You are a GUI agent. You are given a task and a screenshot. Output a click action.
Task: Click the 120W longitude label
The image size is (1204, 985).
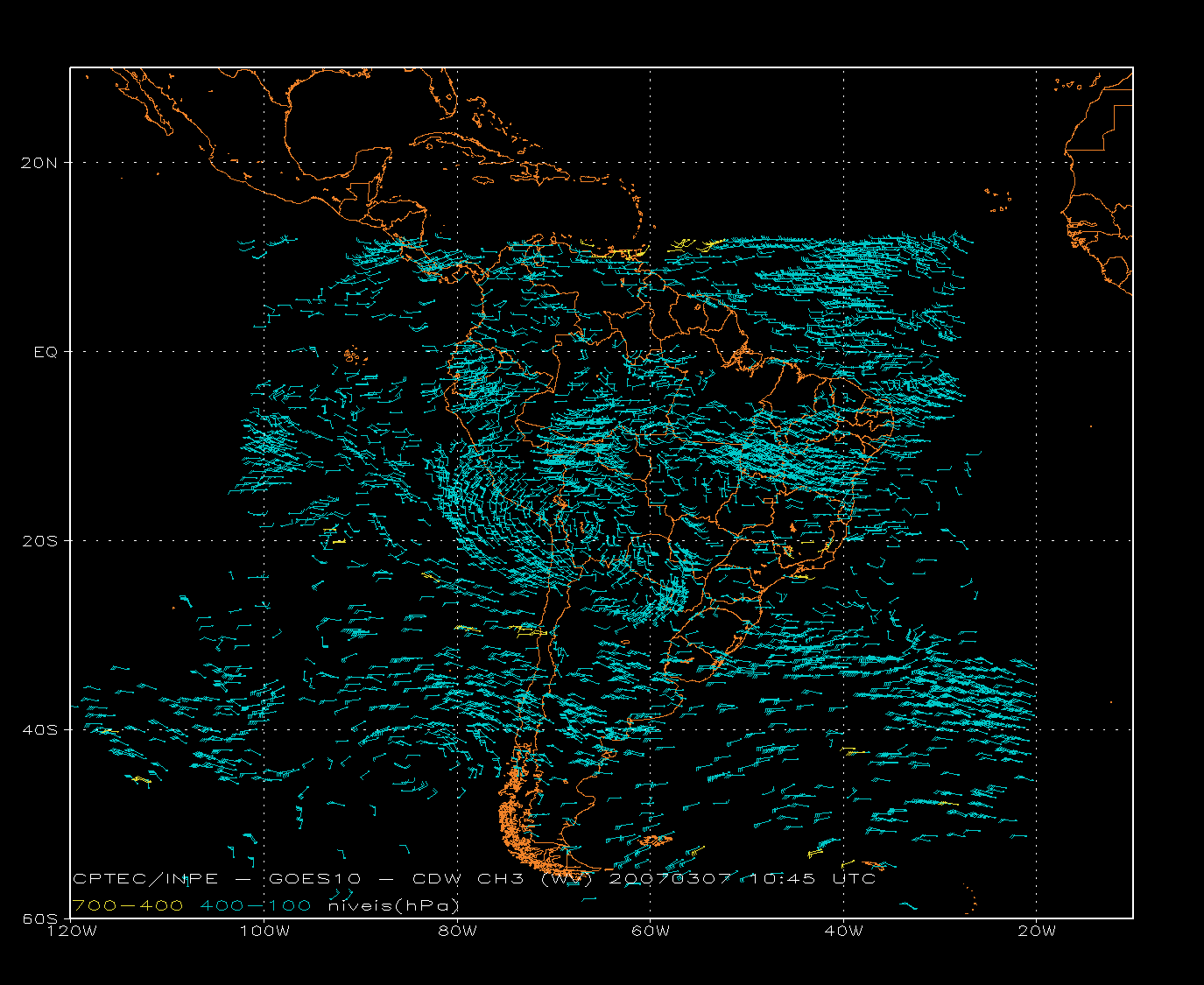coord(71,931)
